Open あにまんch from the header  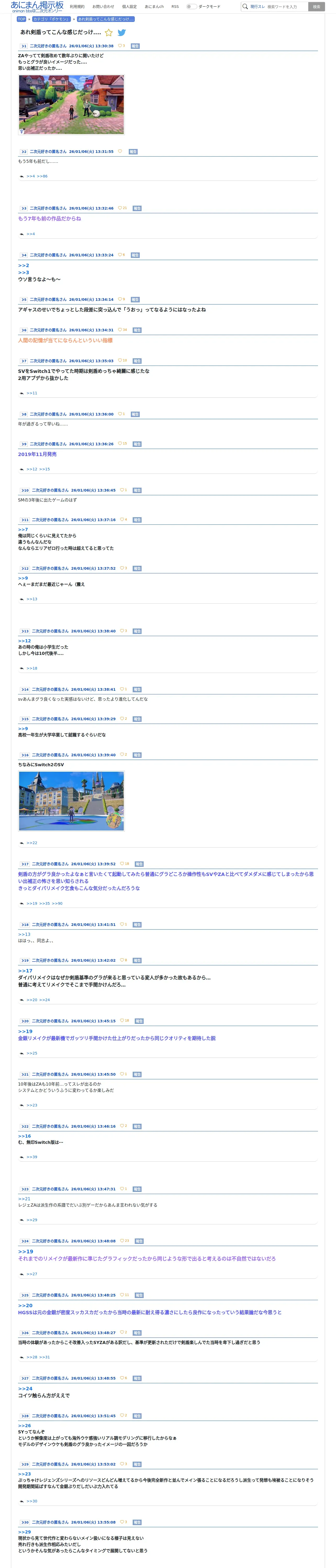click(154, 7)
